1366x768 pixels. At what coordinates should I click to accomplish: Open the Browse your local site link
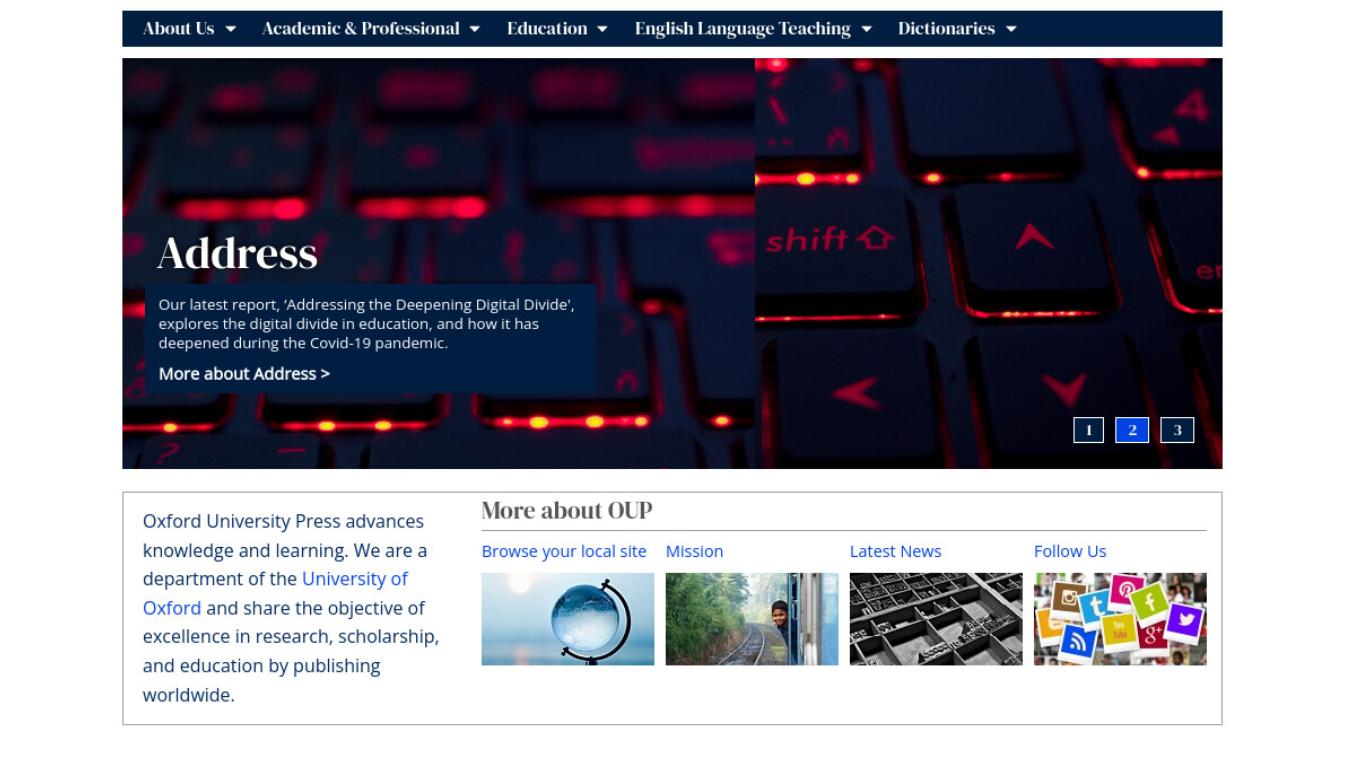coord(564,551)
